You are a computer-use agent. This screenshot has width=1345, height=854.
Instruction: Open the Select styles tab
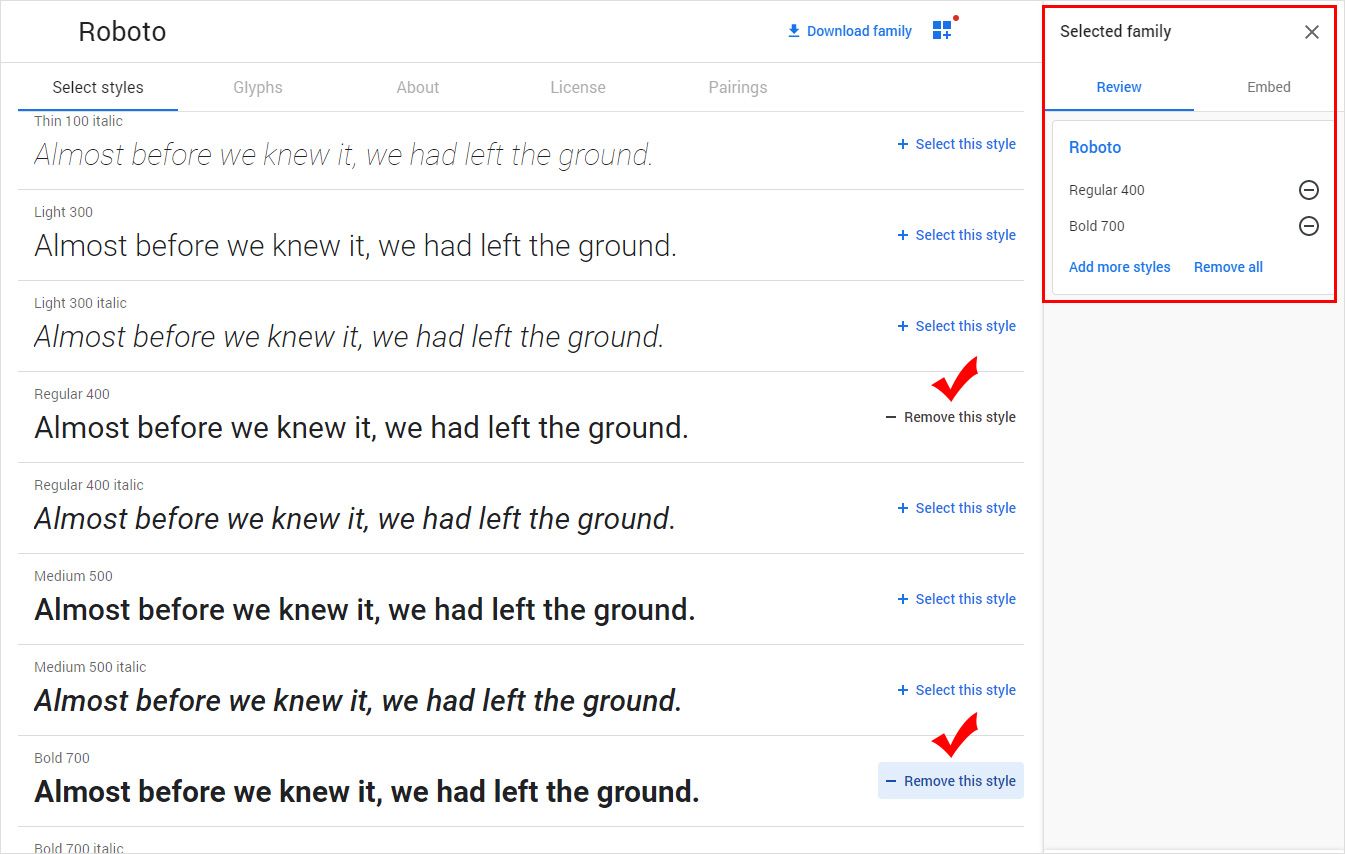click(x=98, y=87)
